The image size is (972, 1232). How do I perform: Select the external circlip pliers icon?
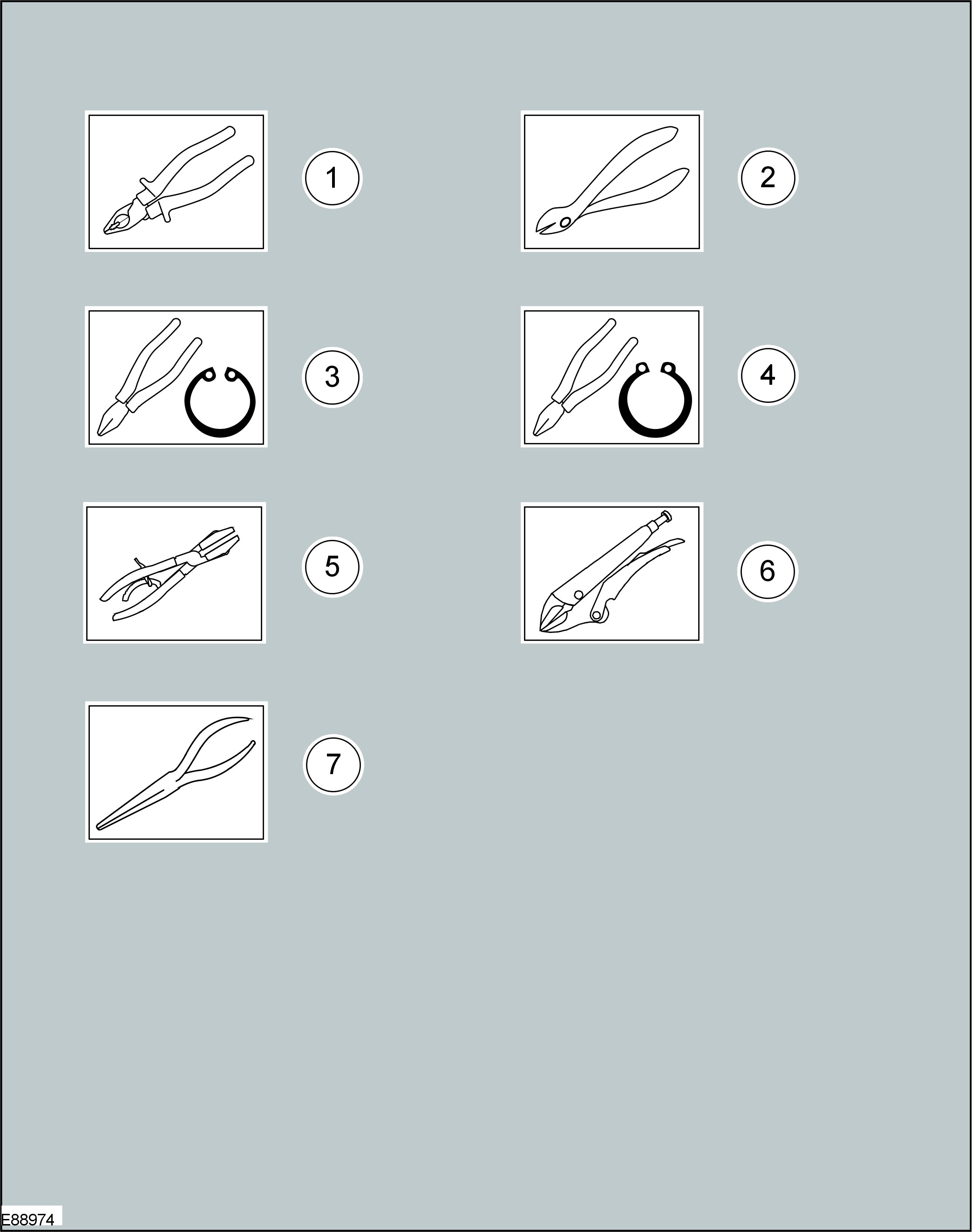point(612,377)
